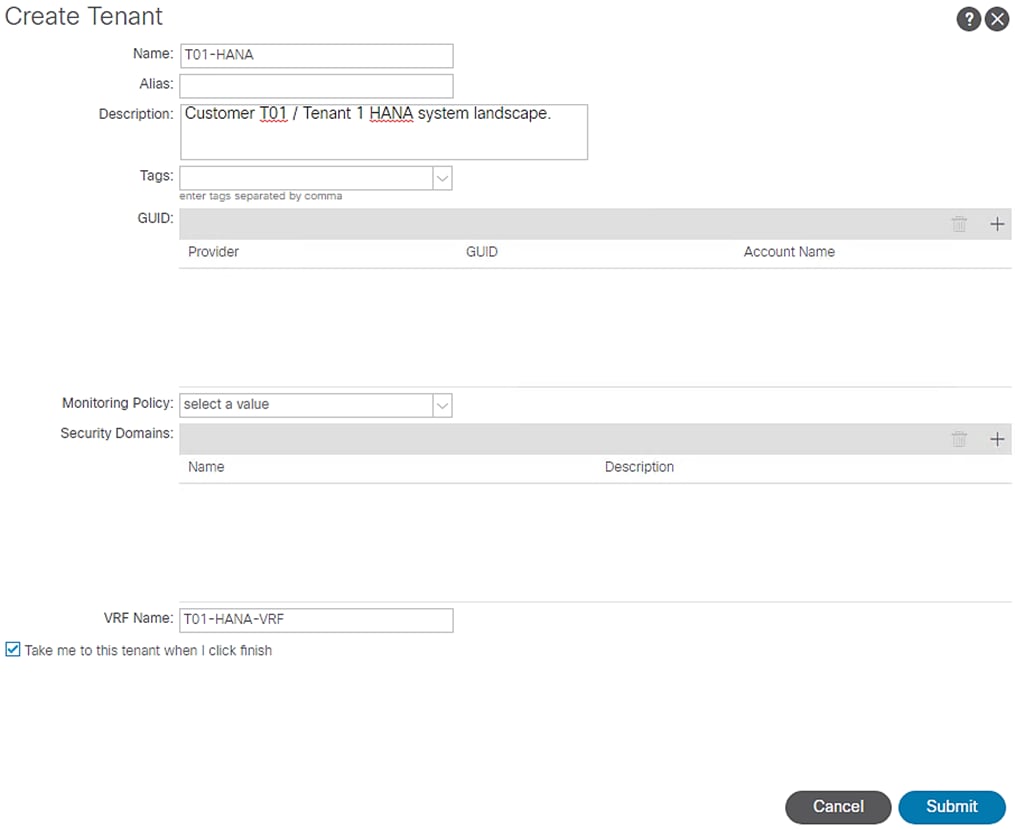This screenshot has width=1015, height=830.
Task: Click the Provider column header
Action: point(213,252)
